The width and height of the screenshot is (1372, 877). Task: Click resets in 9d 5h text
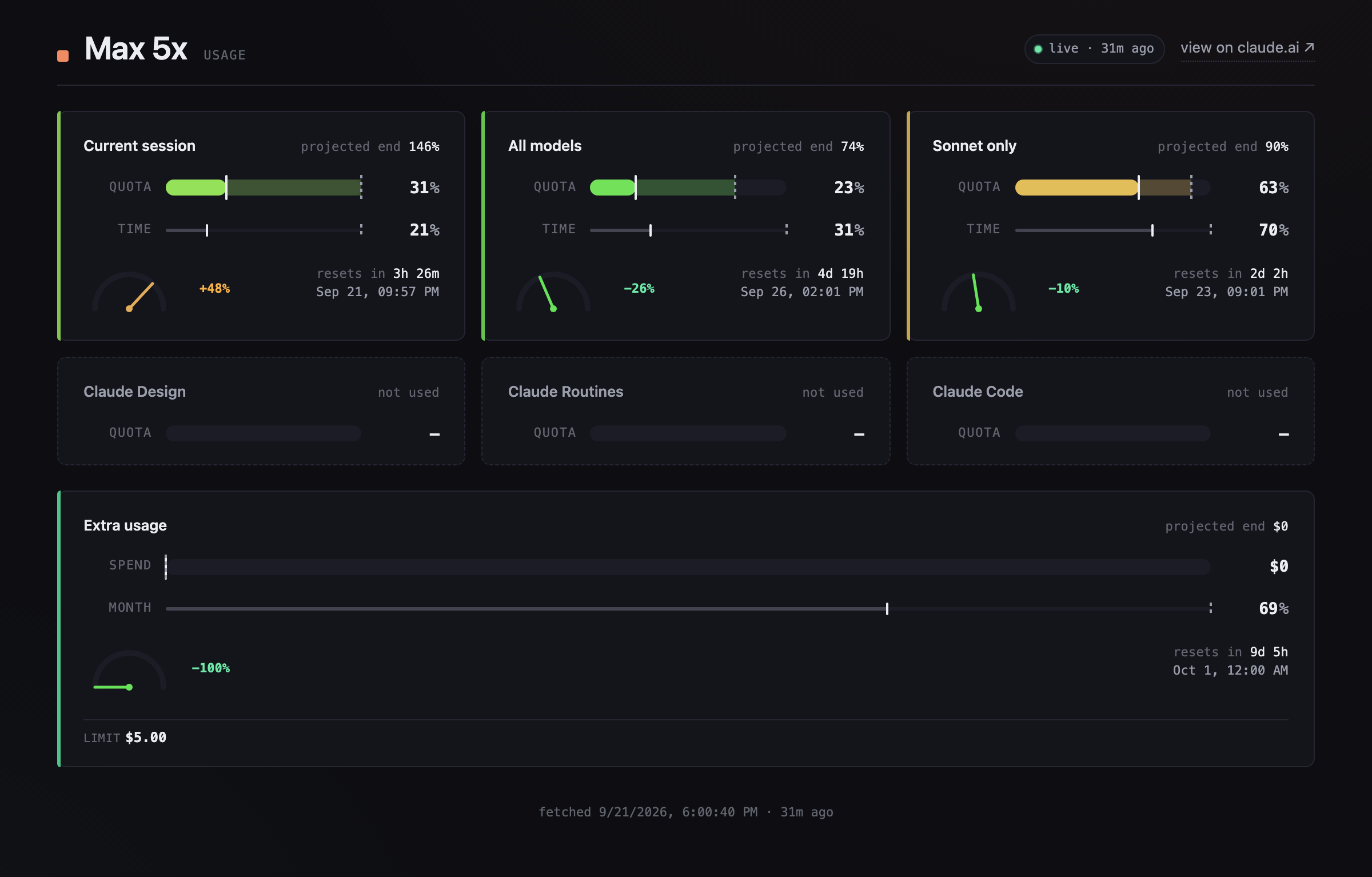point(1231,652)
